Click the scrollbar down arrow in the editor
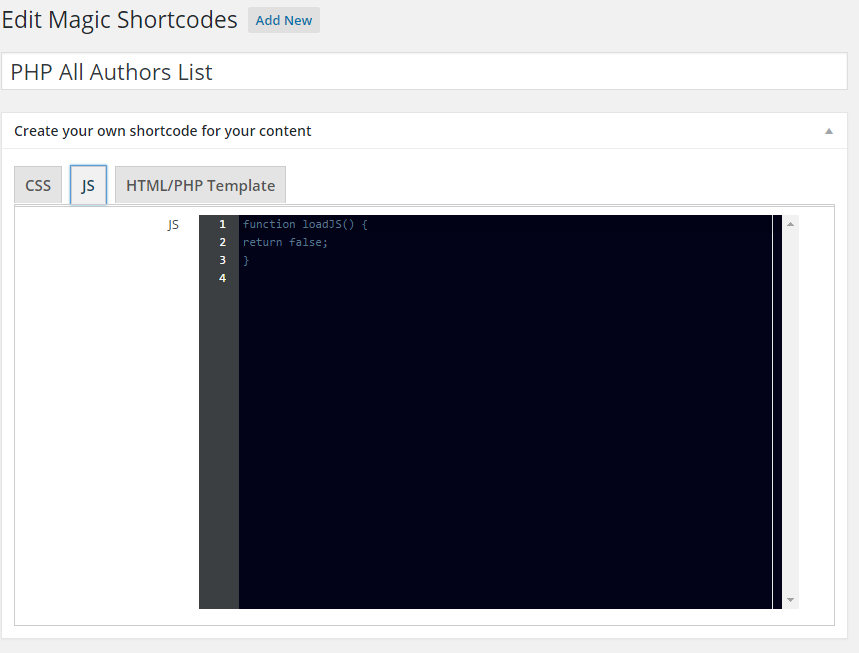 click(790, 600)
